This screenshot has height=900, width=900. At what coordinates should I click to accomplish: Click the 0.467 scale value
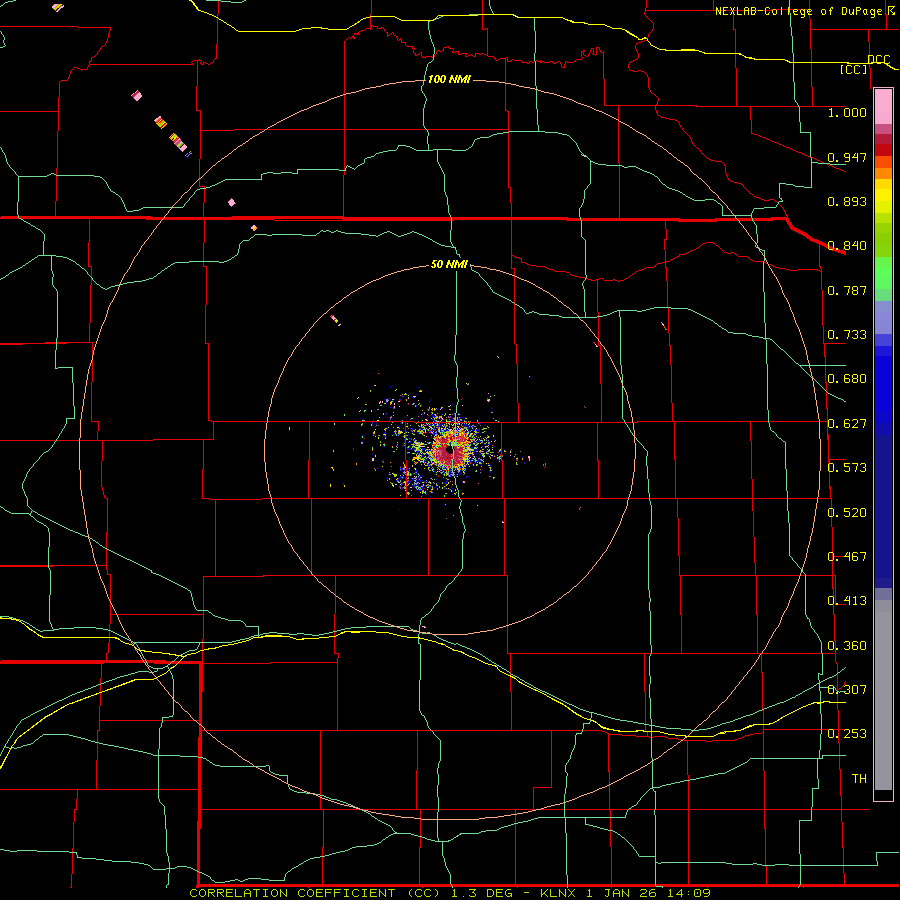click(x=847, y=556)
